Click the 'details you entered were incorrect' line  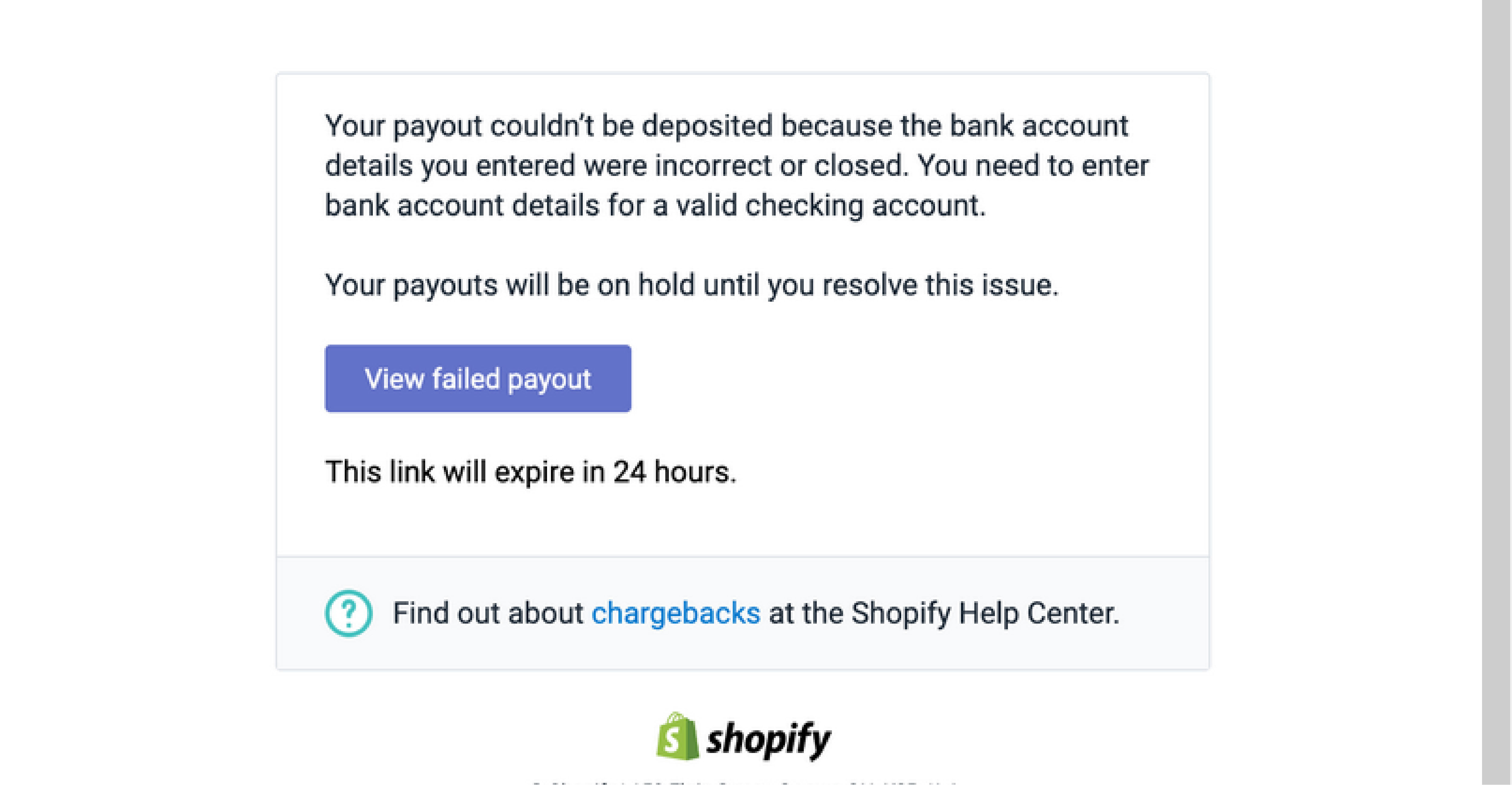[737, 165]
